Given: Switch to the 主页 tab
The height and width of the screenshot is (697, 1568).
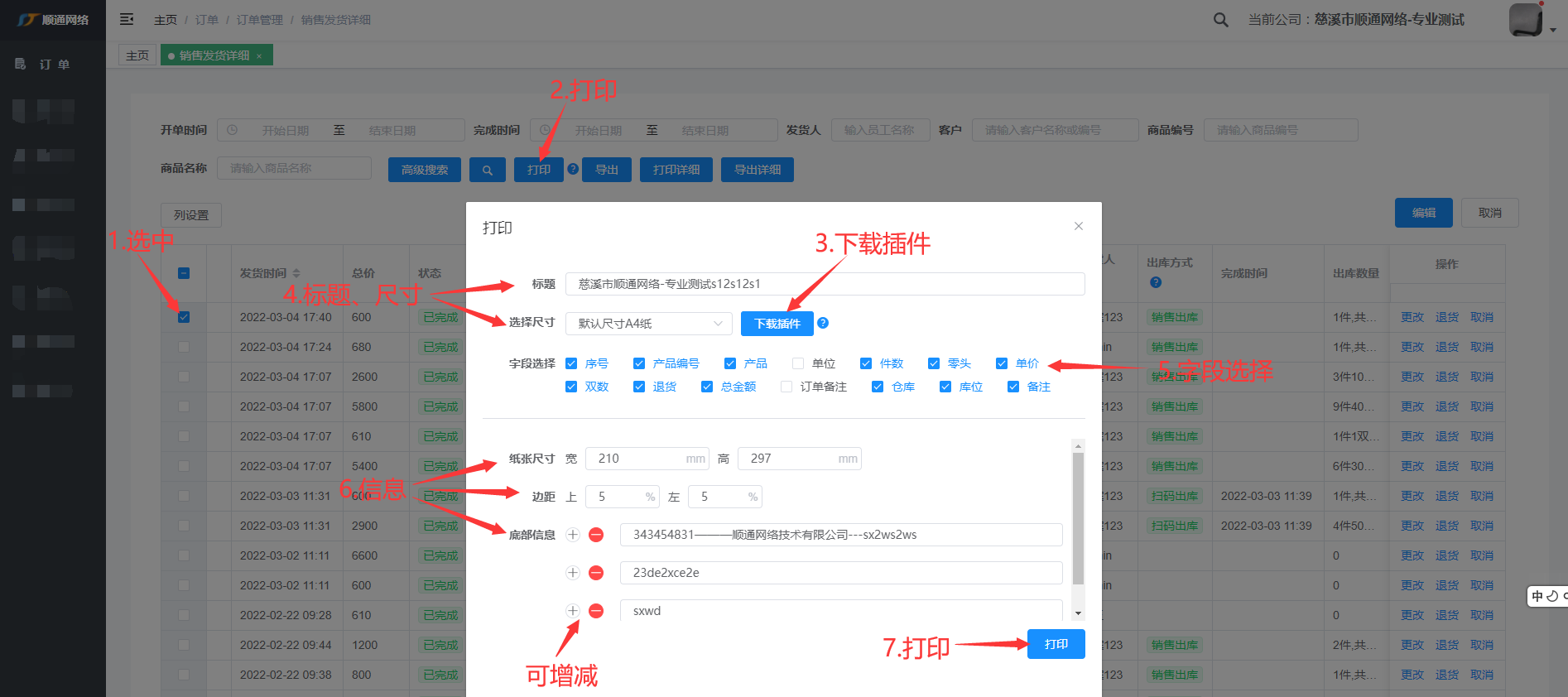Looking at the screenshot, I should 137,55.
